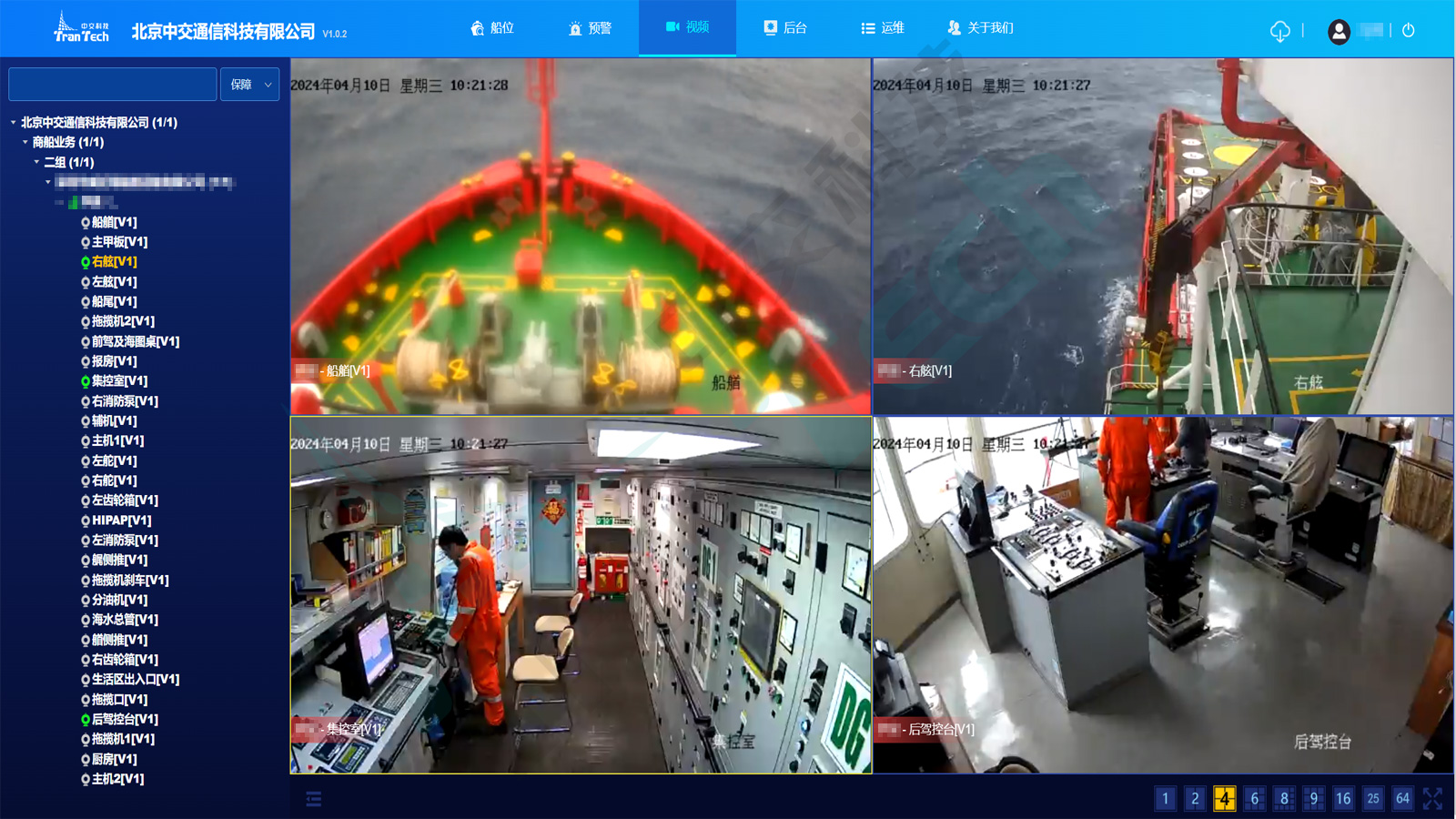Open the 保障 dropdown
The height and width of the screenshot is (819, 1456).
(x=250, y=85)
